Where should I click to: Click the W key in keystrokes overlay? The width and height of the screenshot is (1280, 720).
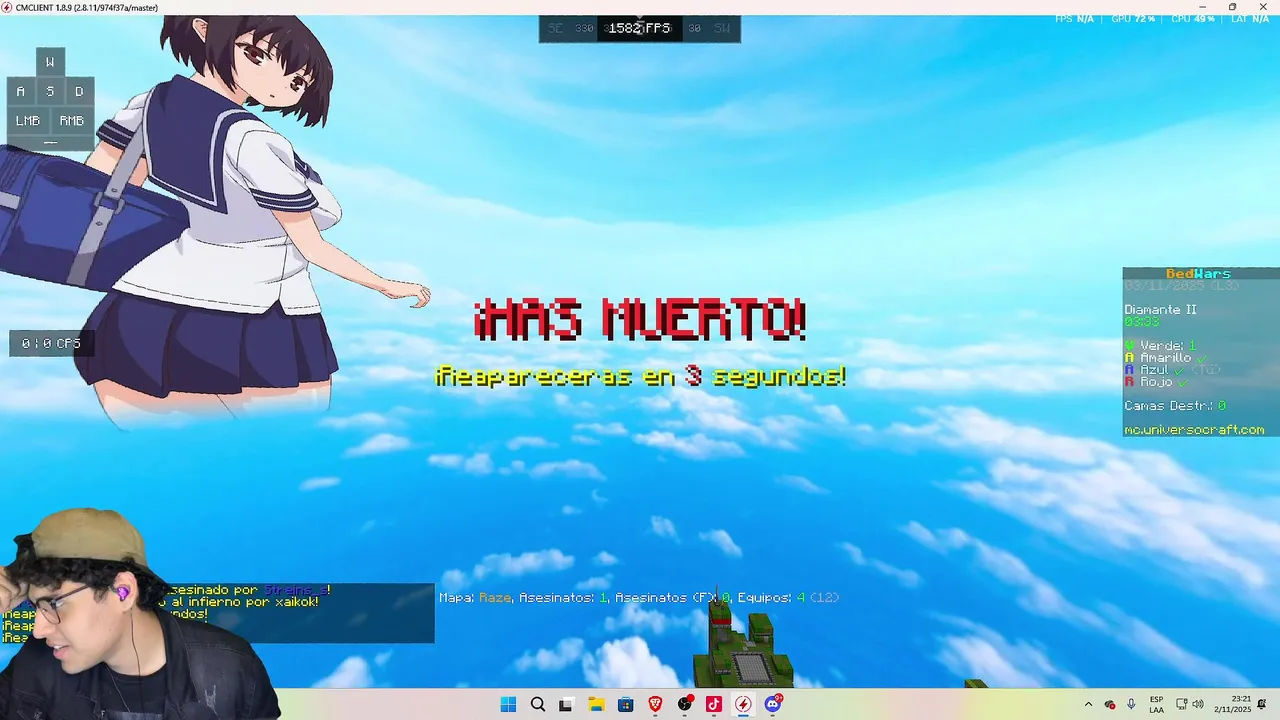(50, 62)
